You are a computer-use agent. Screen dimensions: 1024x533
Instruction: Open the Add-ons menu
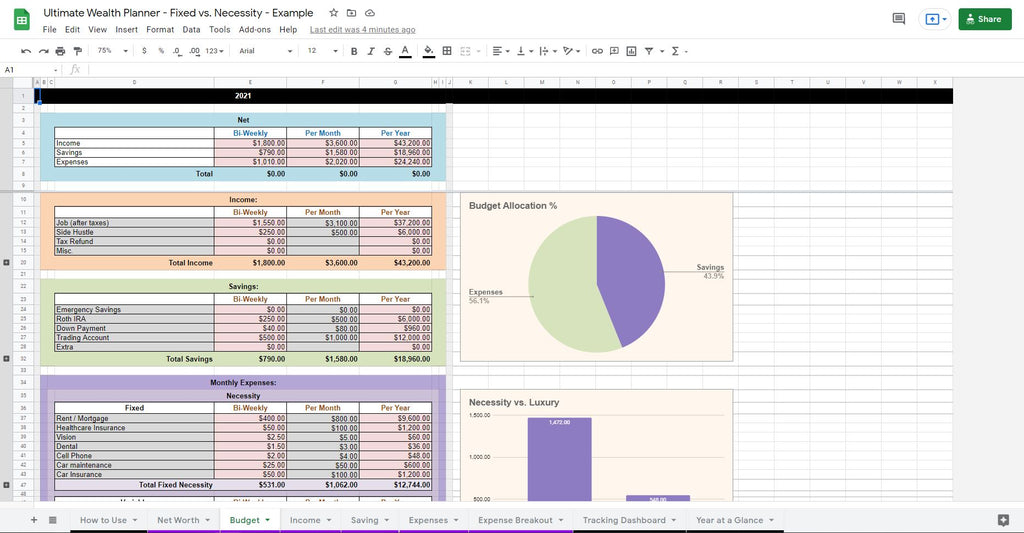tap(255, 29)
